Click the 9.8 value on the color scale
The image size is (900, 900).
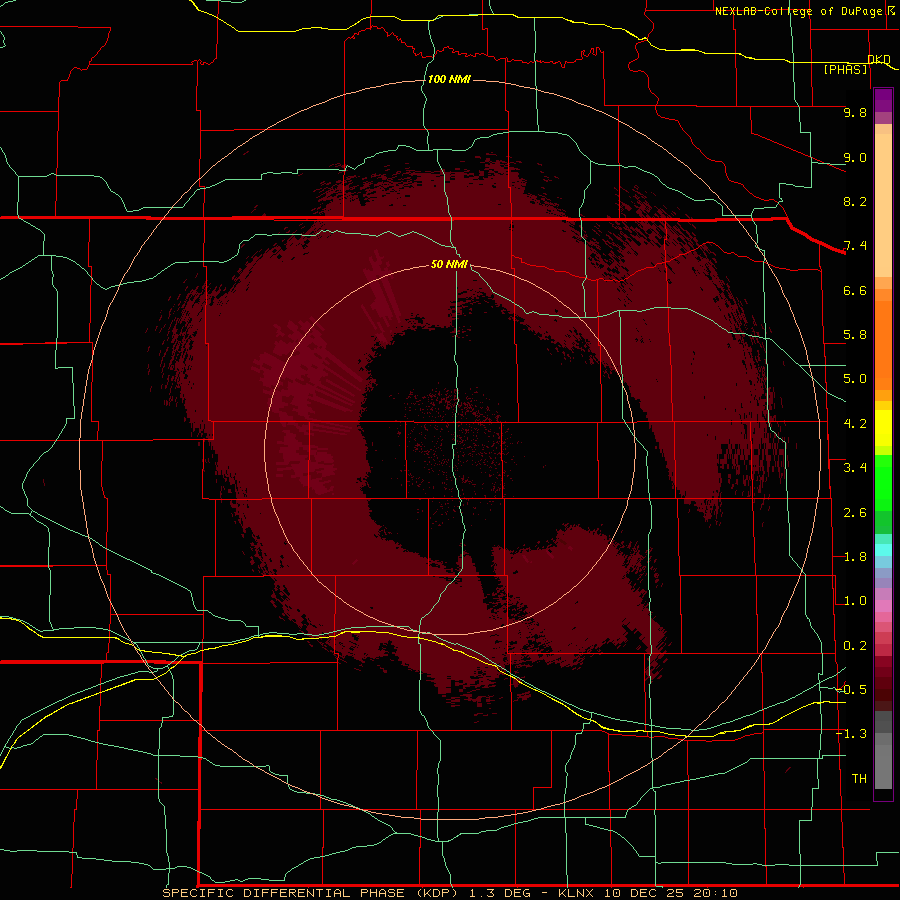[855, 112]
